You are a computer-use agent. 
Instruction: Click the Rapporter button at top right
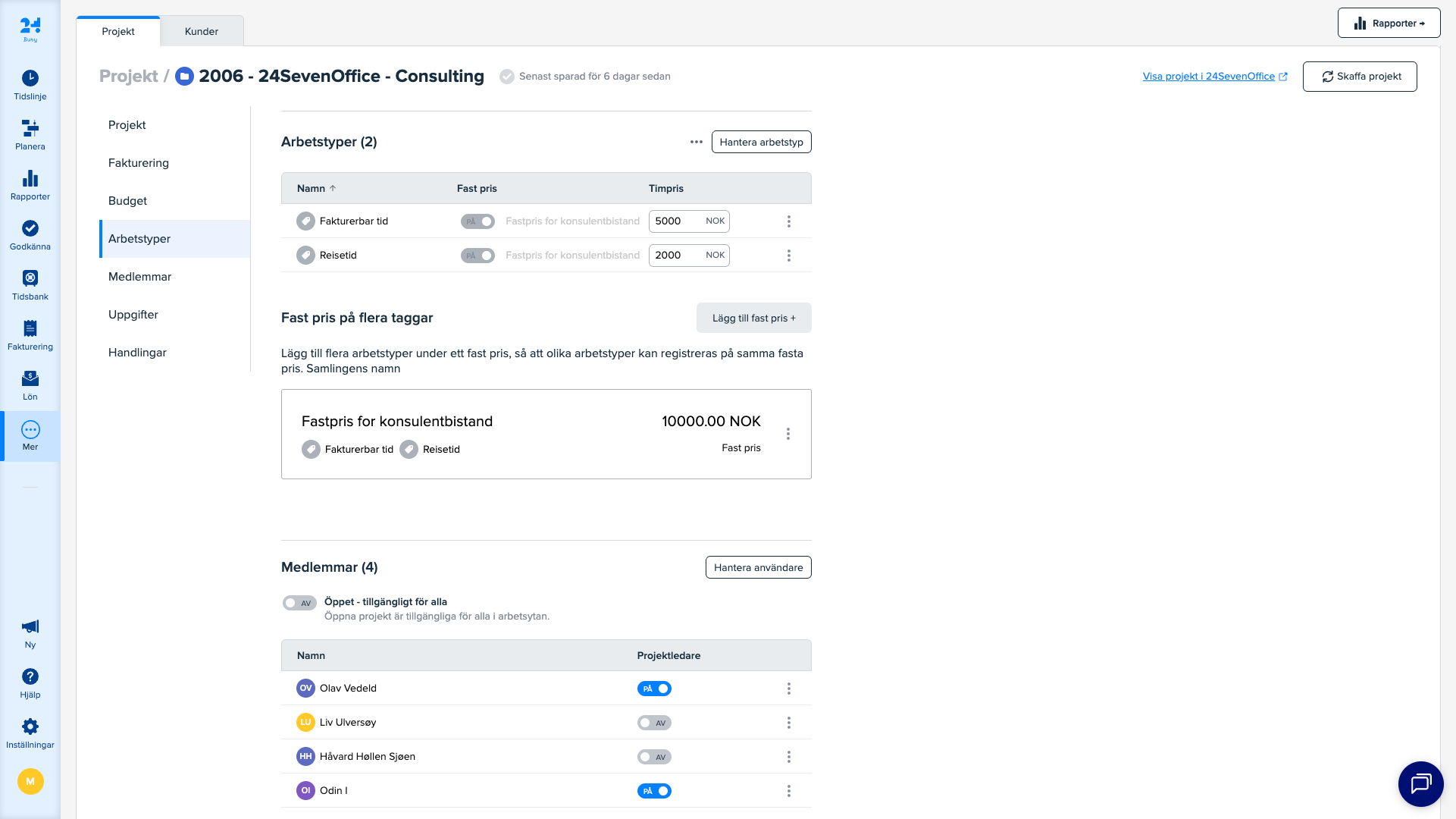pos(1389,23)
